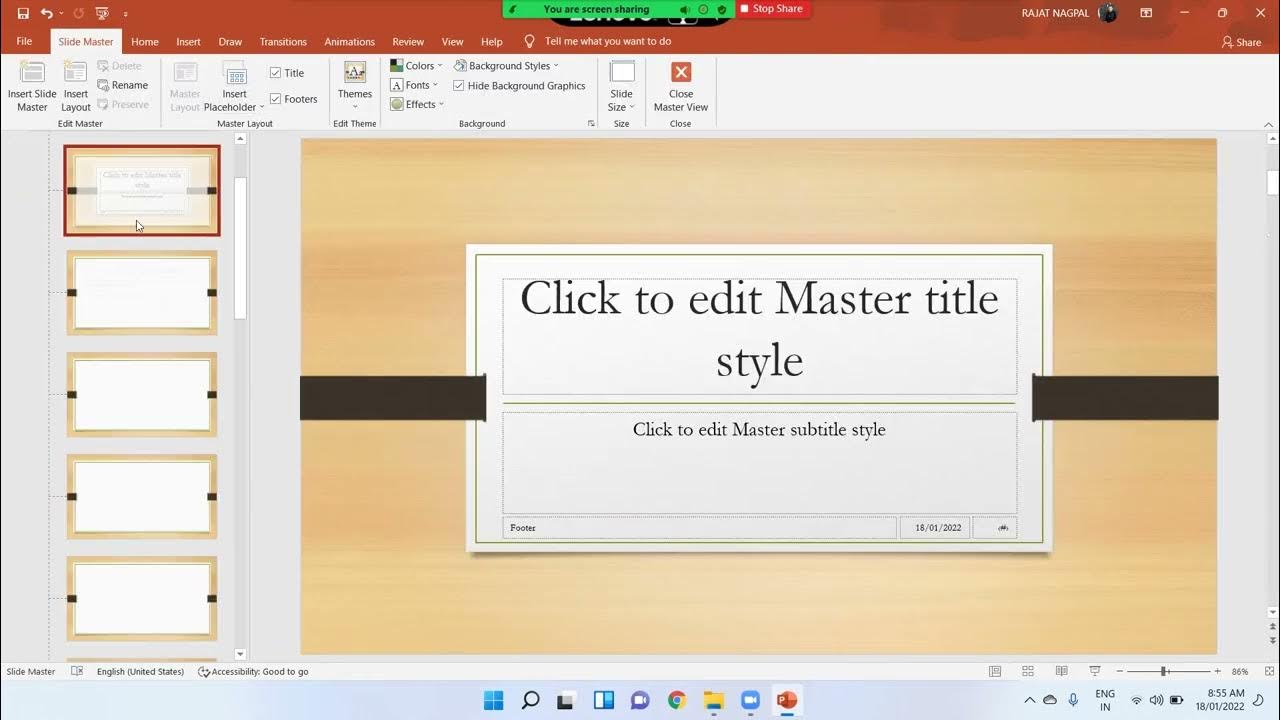Click the Share button at top right
This screenshot has height=720, width=1280.
tap(1242, 42)
